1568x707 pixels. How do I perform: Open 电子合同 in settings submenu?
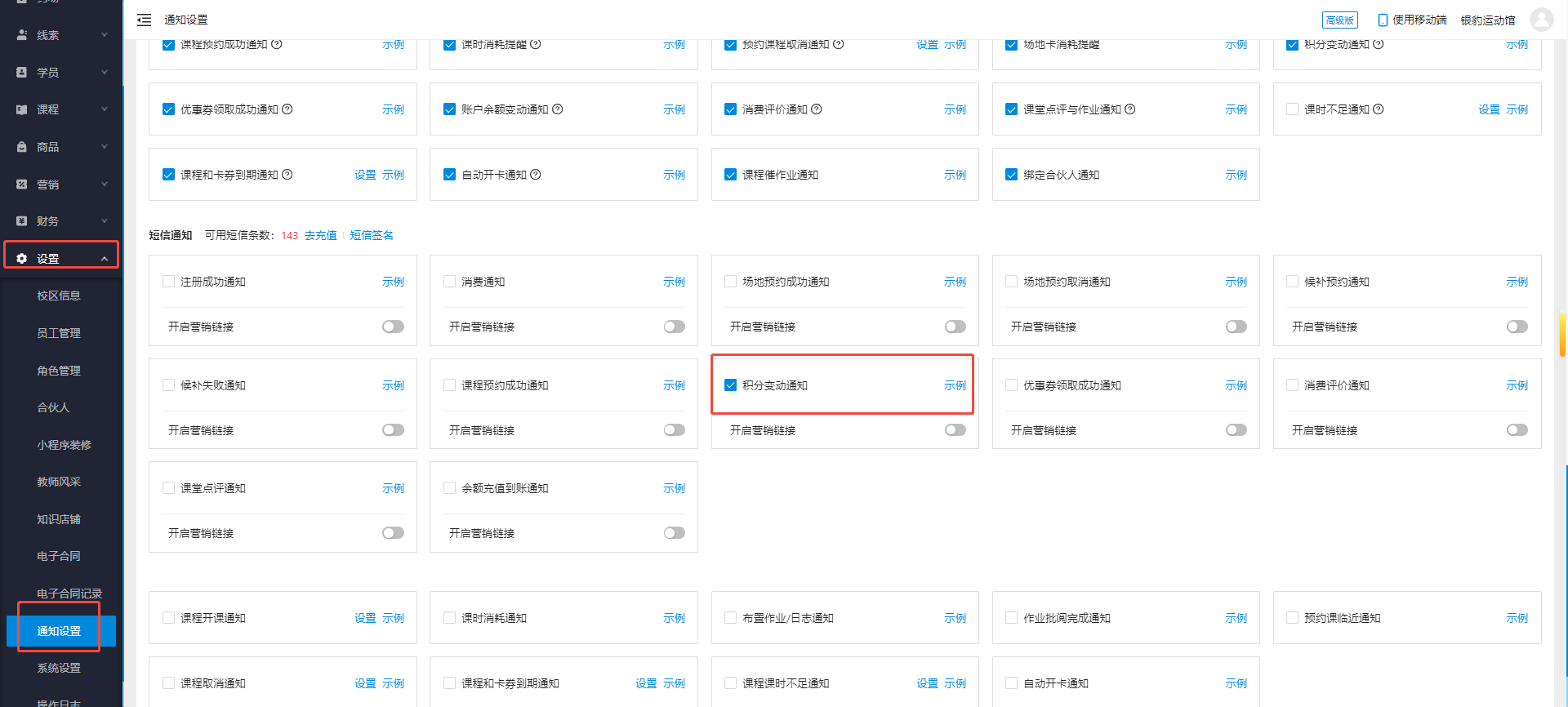pyautogui.click(x=59, y=556)
